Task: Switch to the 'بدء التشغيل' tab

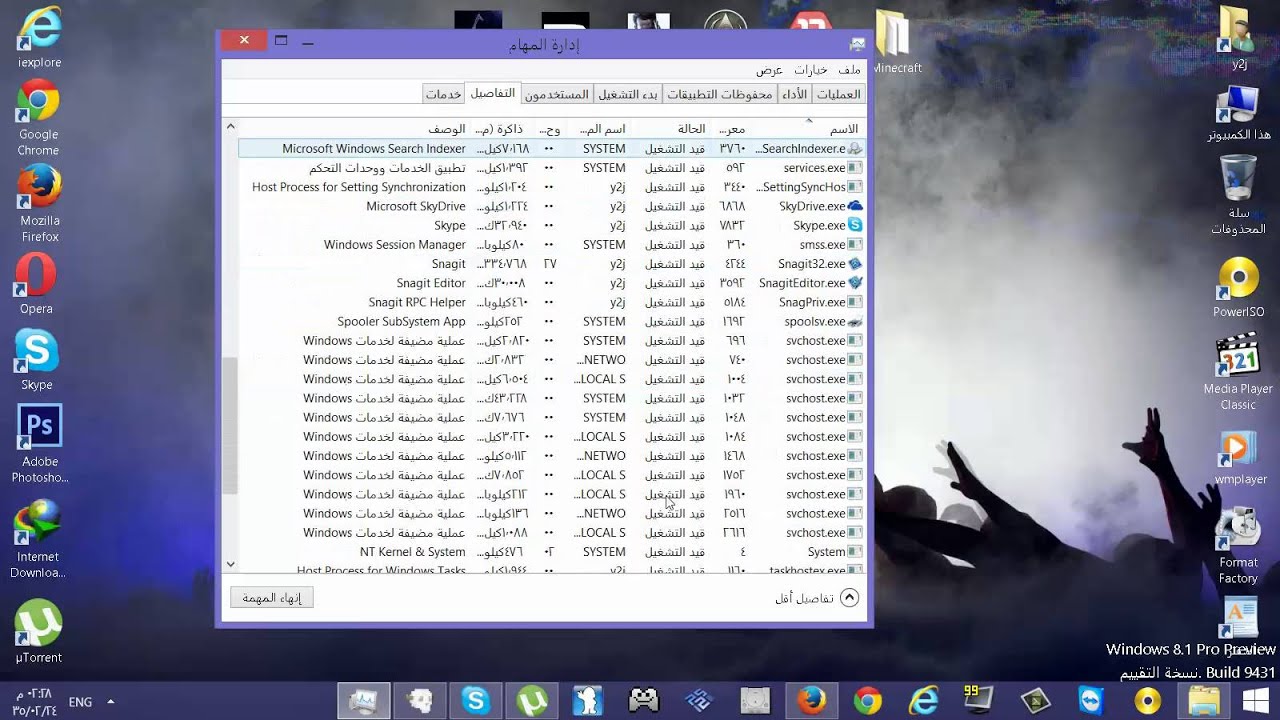Action: pyautogui.click(x=628, y=94)
